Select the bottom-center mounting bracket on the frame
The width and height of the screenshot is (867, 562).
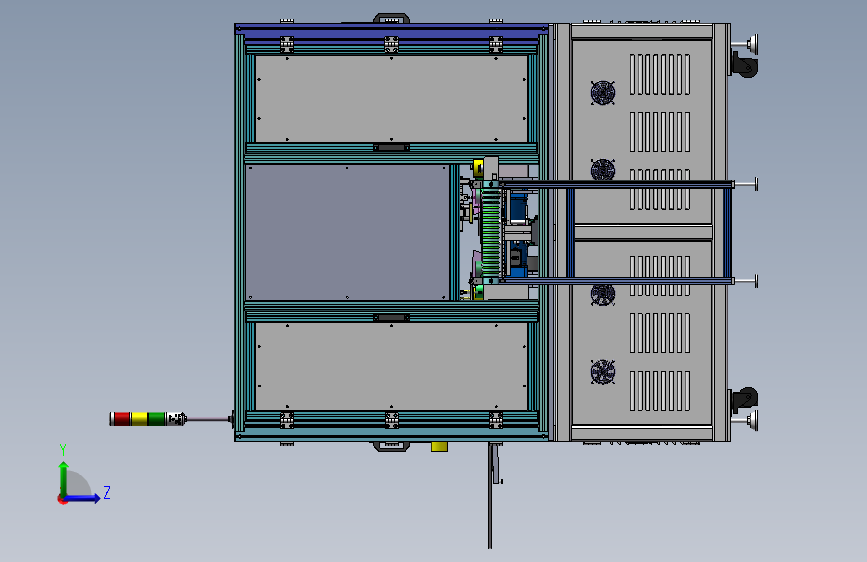pos(391,420)
